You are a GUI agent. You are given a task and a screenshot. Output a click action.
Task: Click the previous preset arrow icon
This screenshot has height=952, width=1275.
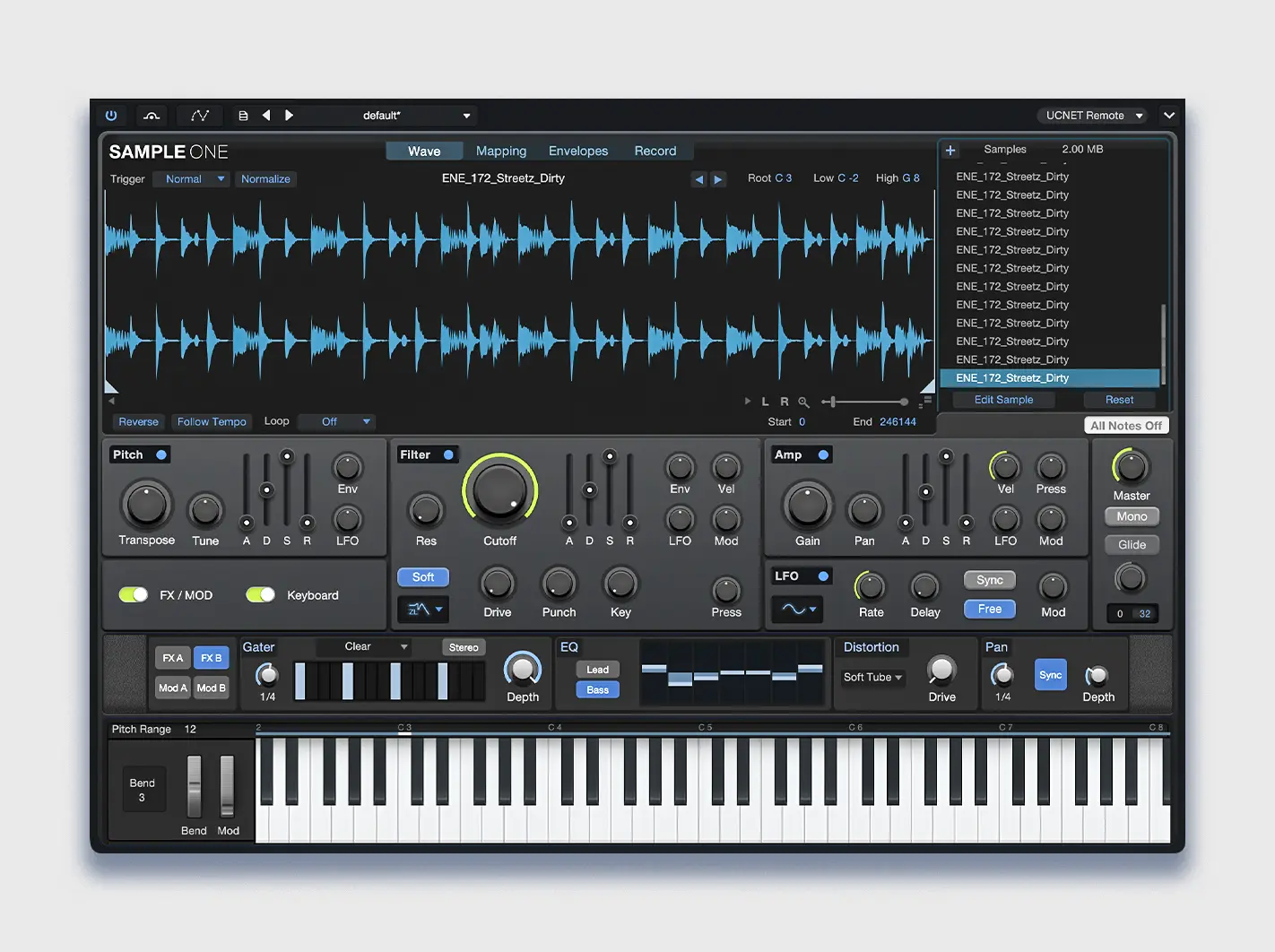(266, 116)
